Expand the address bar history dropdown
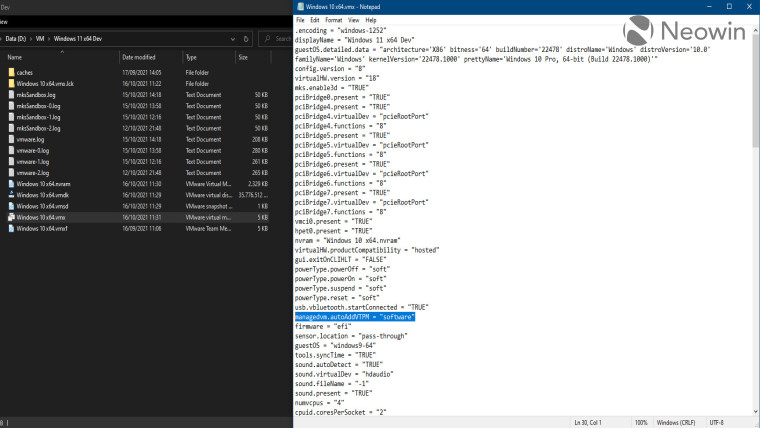Screen dimensions: 760x428 coord(233,39)
